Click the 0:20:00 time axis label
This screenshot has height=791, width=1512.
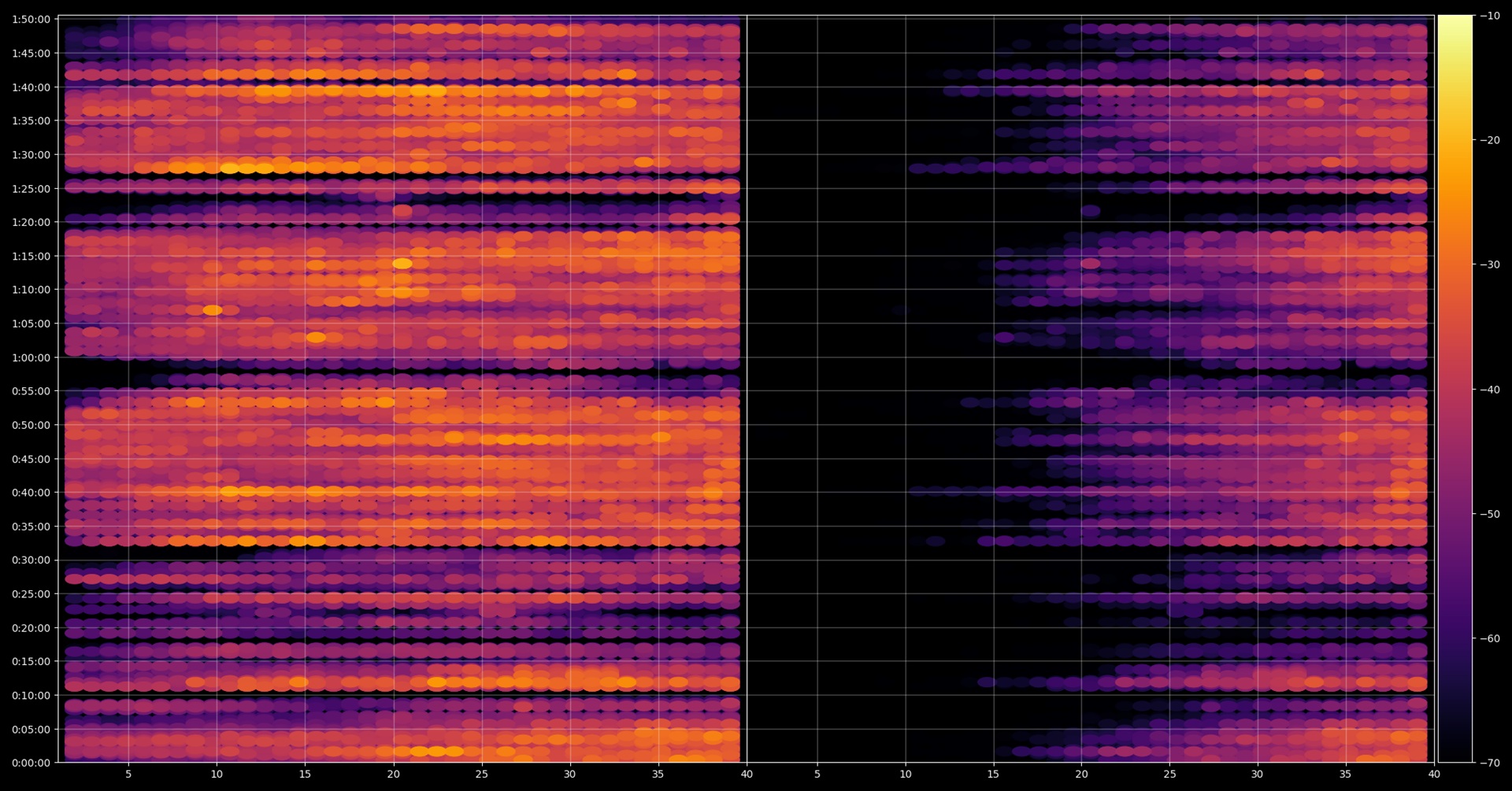pos(31,628)
